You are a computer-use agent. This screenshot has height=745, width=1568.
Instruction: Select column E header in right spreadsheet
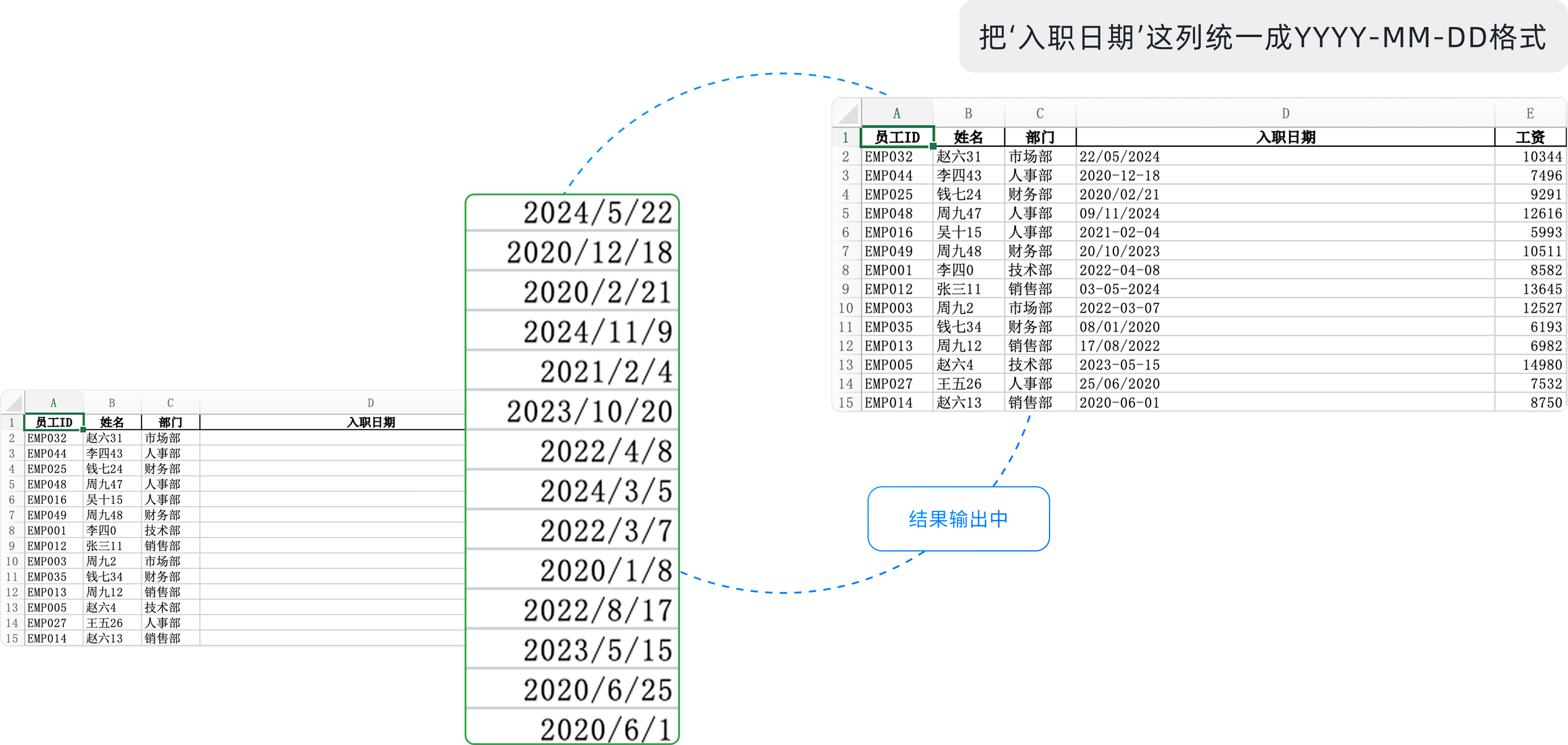click(1530, 113)
